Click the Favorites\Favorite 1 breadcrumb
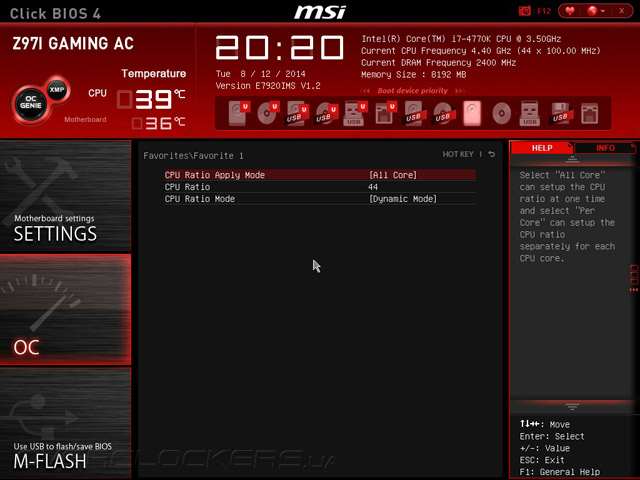Screen dimensions: 640x480 coord(193,156)
